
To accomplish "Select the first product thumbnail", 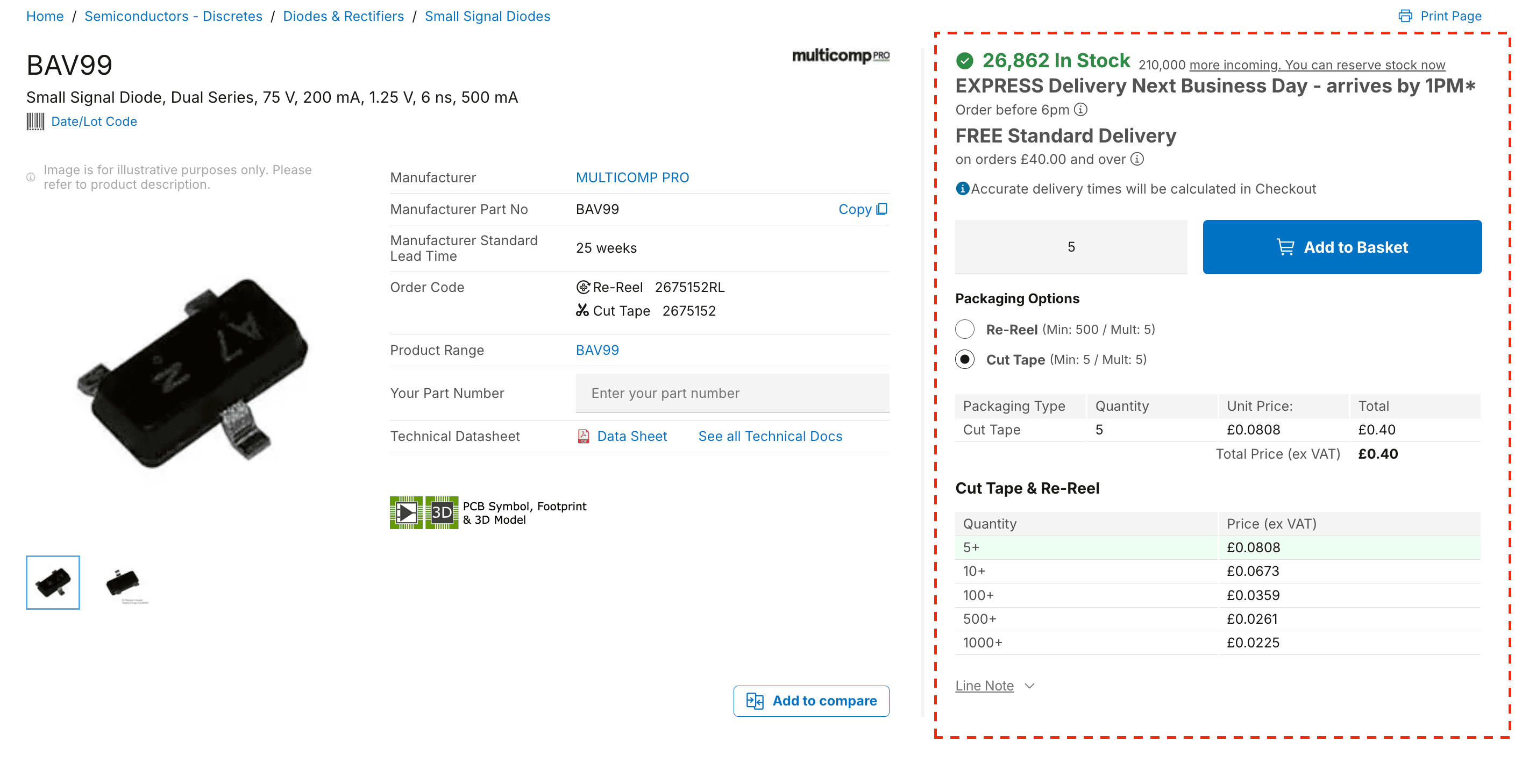I will [53, 582].
